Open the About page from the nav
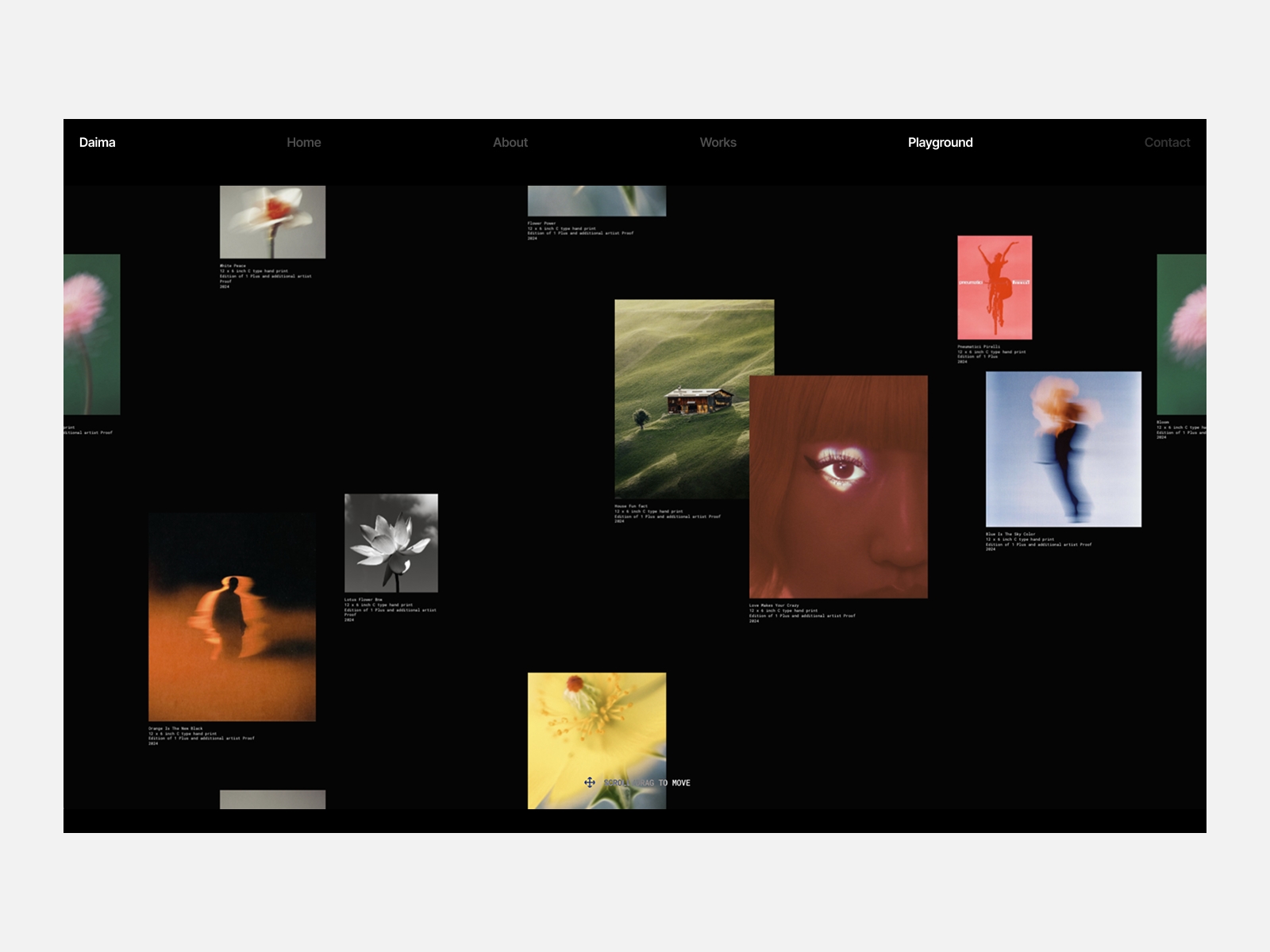This screenshot has width=1270, height=952. [510, 143]
